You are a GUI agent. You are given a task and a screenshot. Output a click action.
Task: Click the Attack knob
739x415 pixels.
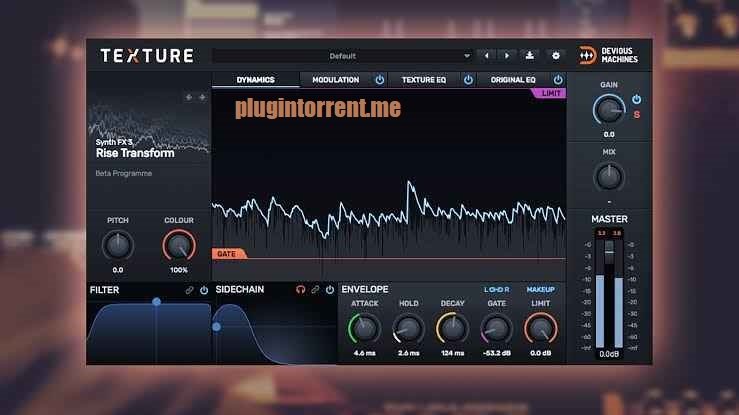point(364,329)
